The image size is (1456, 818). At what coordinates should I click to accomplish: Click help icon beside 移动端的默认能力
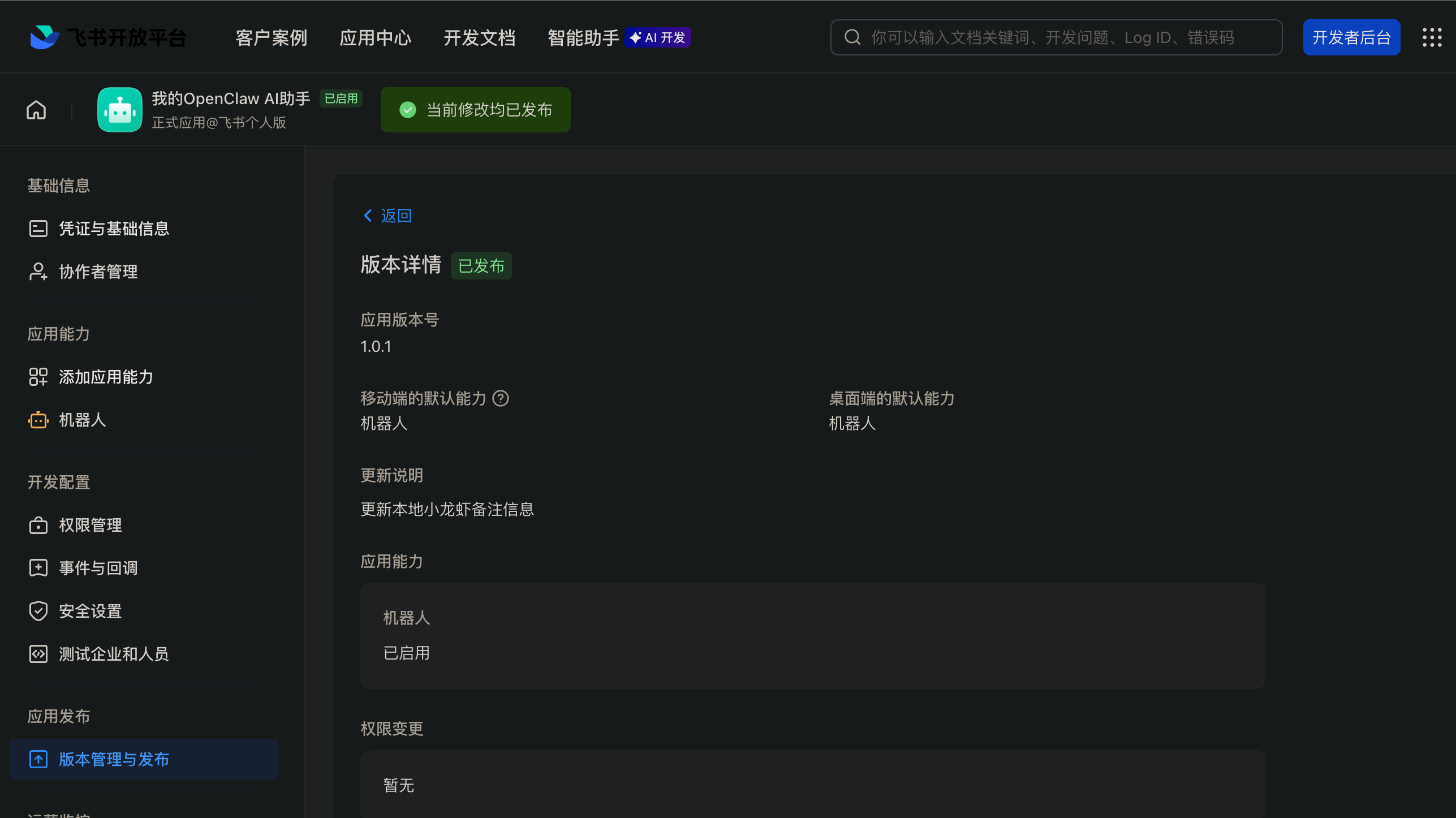[501, 398]
